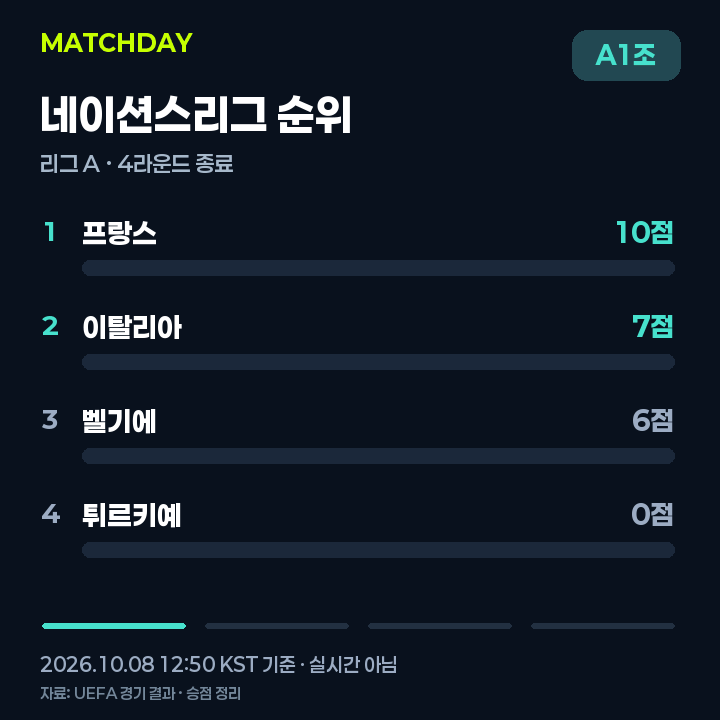Click the MATCHDAY header label
720x720 pixels.
click(117, 43)
